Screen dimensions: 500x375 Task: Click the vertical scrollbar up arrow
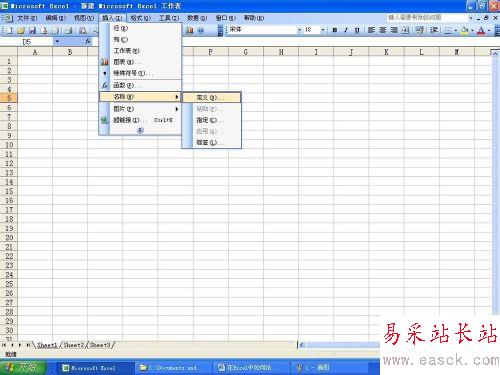tap(496, 53)
